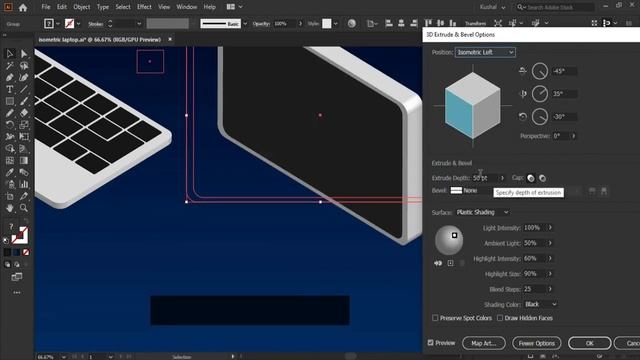Expand Highlight Size slider arrow
The width and height of the screenshot is (640, 360).
coord(550,274)
